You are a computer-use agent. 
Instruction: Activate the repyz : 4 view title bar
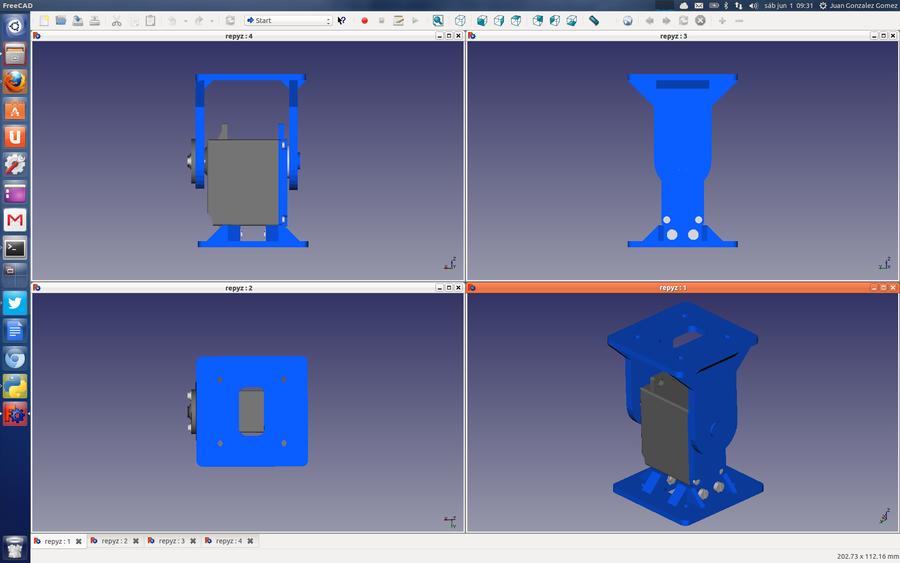click(238, 36)
